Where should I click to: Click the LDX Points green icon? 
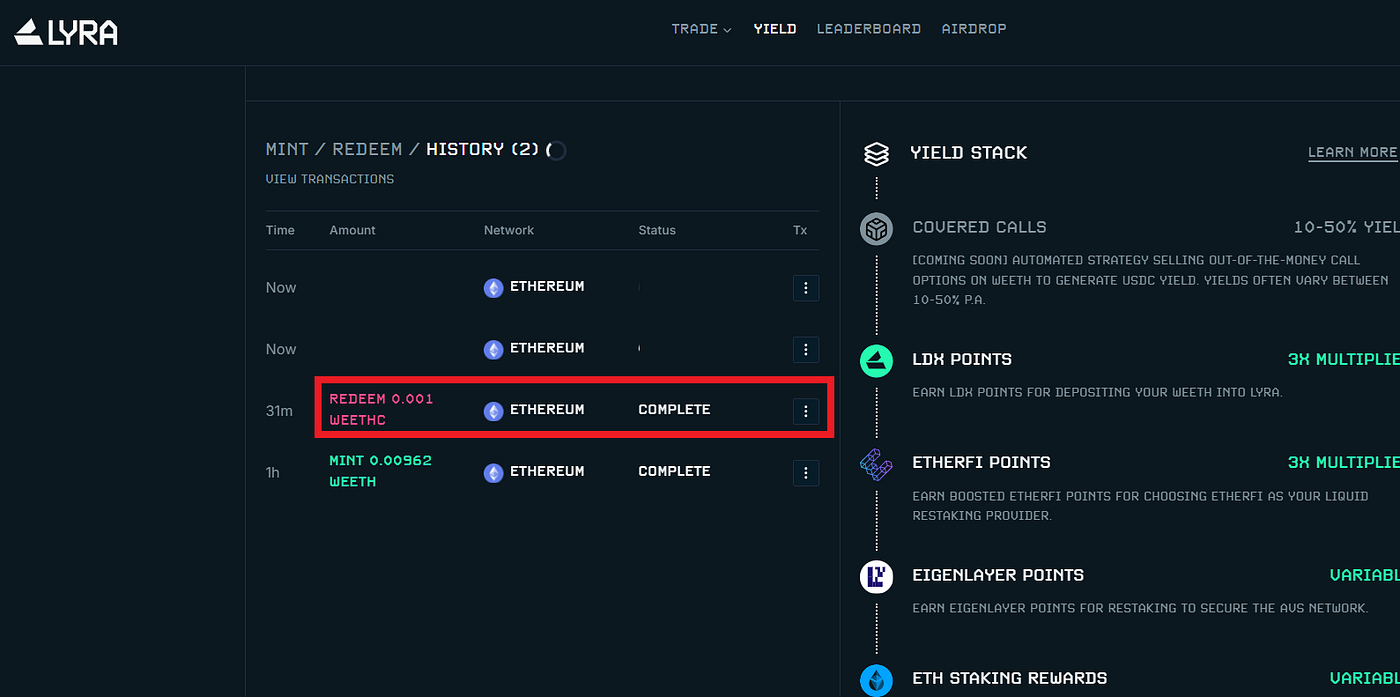pyautogui.click(x=876, y=360)
